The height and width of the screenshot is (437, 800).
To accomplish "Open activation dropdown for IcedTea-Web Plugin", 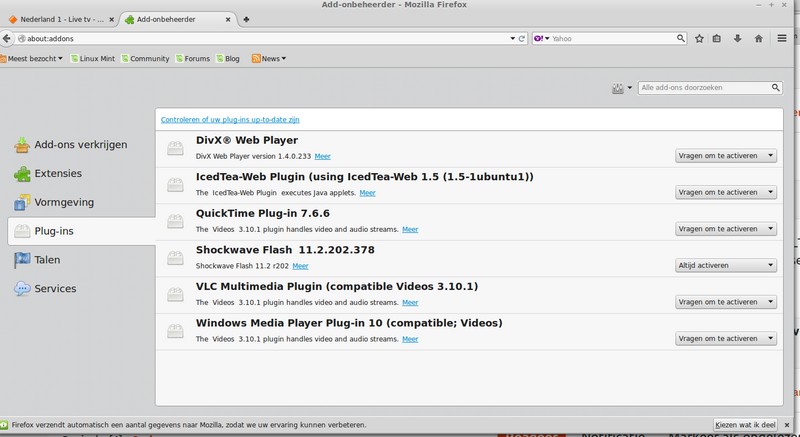I will 726,192.
